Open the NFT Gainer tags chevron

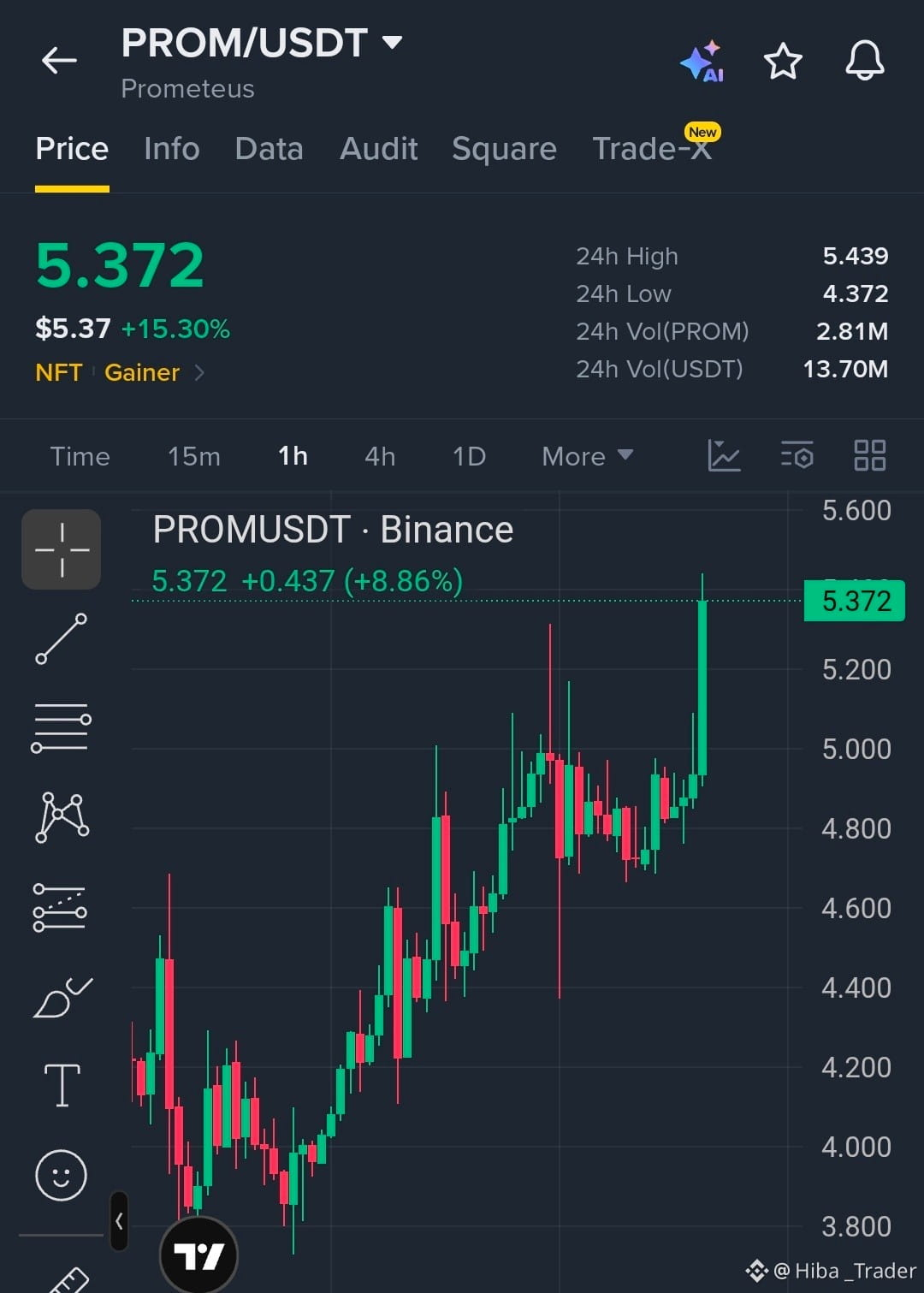pyautogui.click(x=199, y=372)
